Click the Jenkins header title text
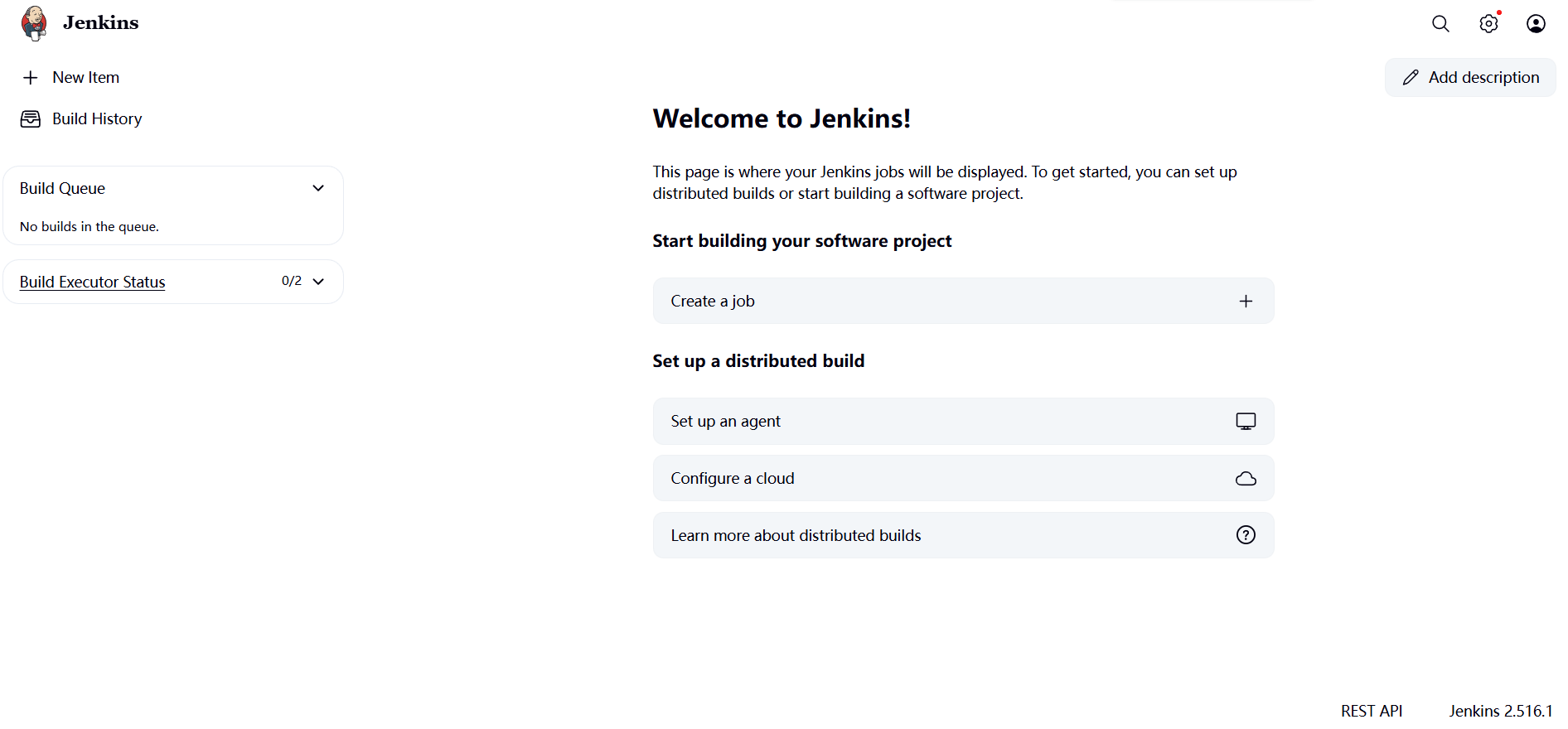 [x=101, y=23]
